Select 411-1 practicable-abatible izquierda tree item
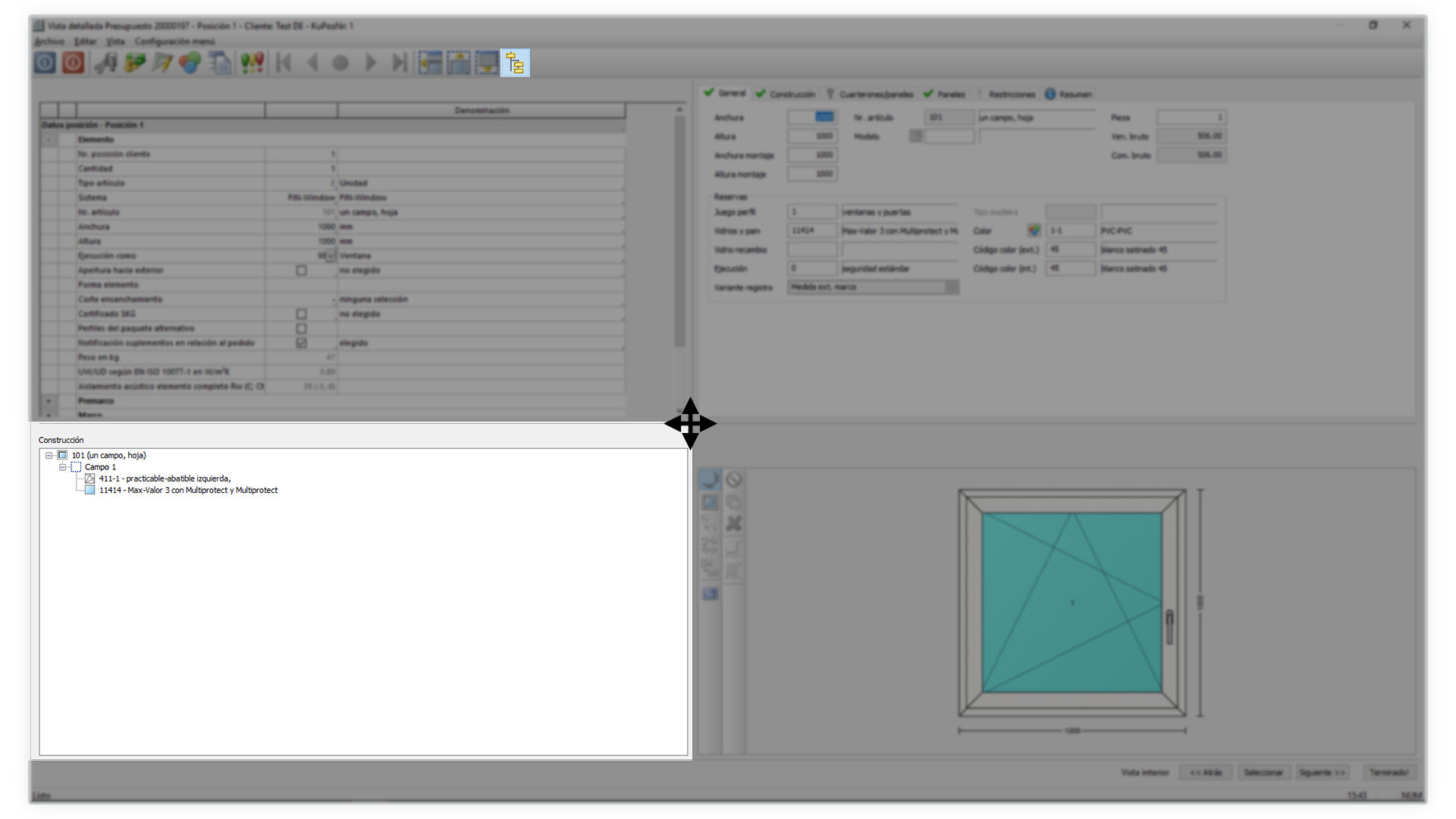 [x=165, y=479]
